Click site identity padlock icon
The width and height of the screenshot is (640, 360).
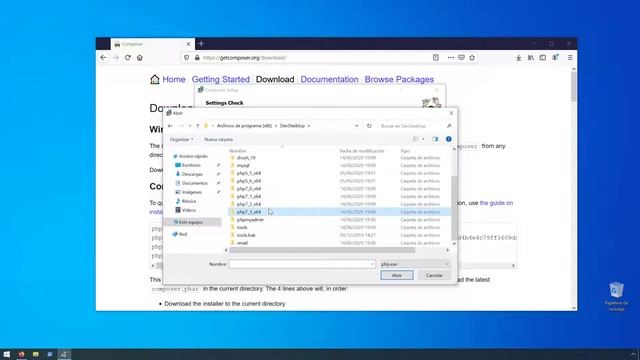197,58
